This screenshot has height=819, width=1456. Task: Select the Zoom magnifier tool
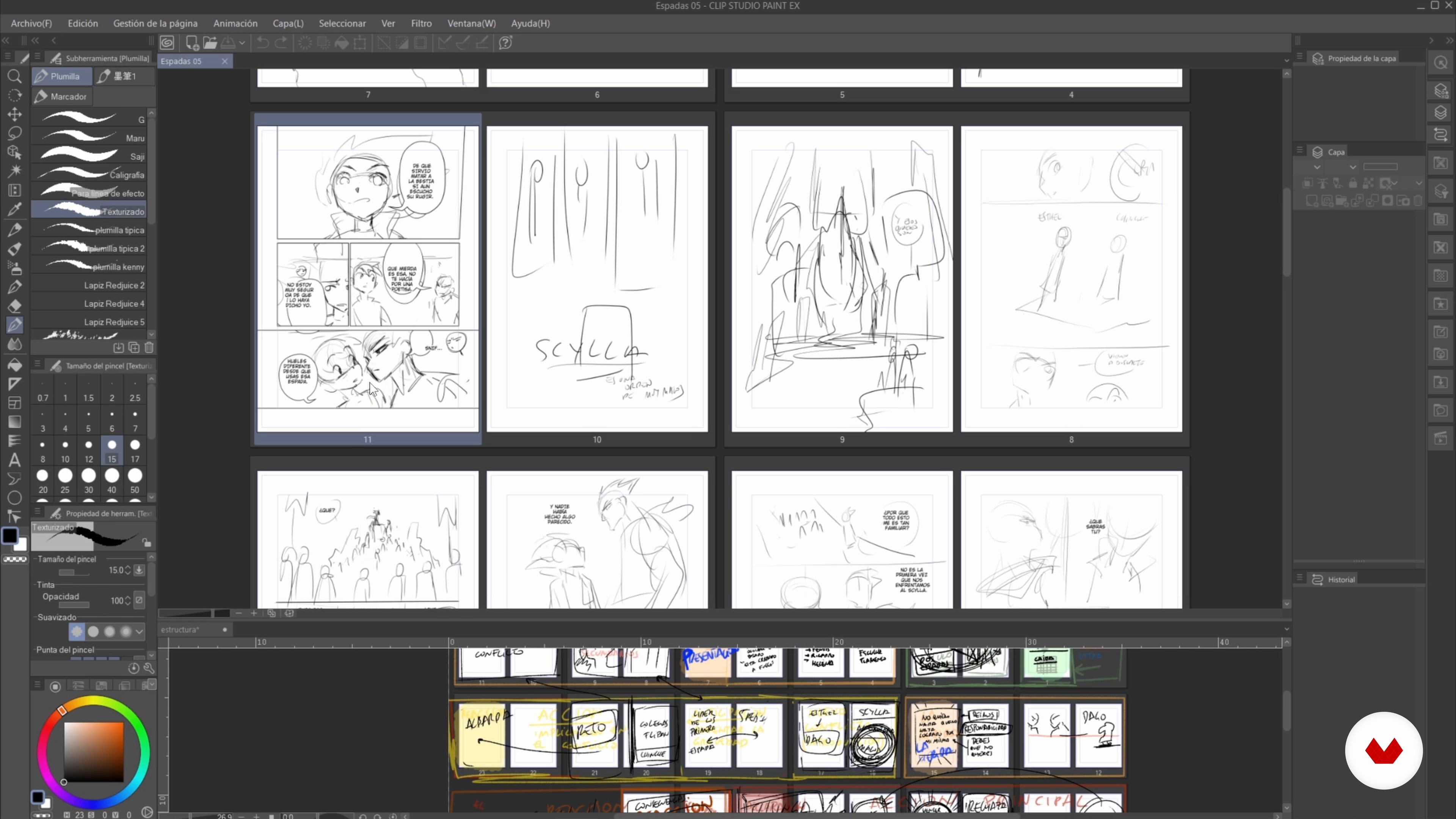pyautogui.click(x=15, y=76)
